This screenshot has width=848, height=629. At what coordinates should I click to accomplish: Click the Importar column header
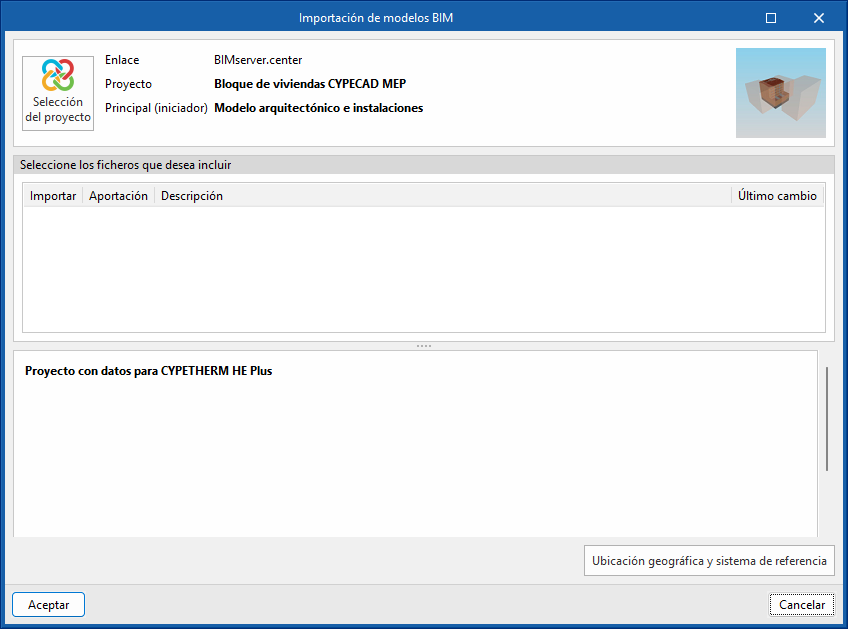tap(53, 196)
